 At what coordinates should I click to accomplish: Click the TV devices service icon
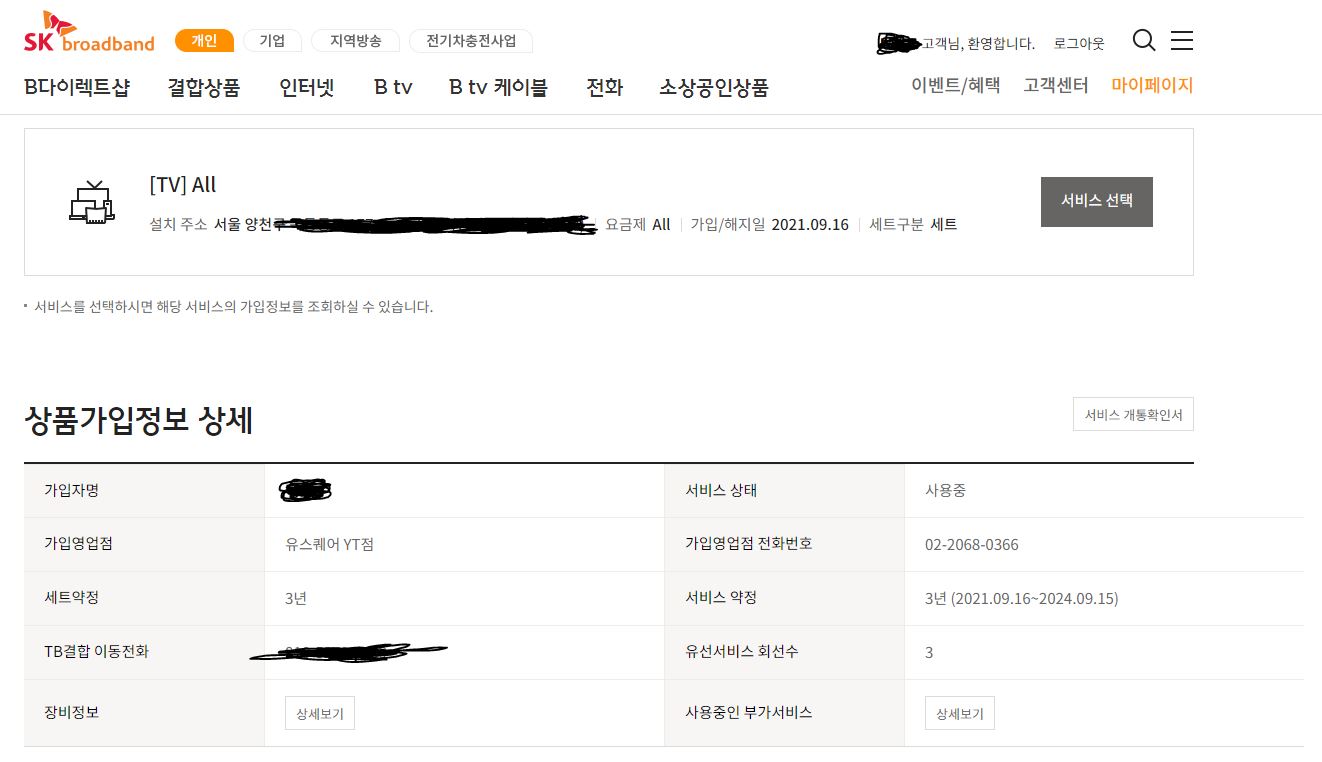(91, 202)
